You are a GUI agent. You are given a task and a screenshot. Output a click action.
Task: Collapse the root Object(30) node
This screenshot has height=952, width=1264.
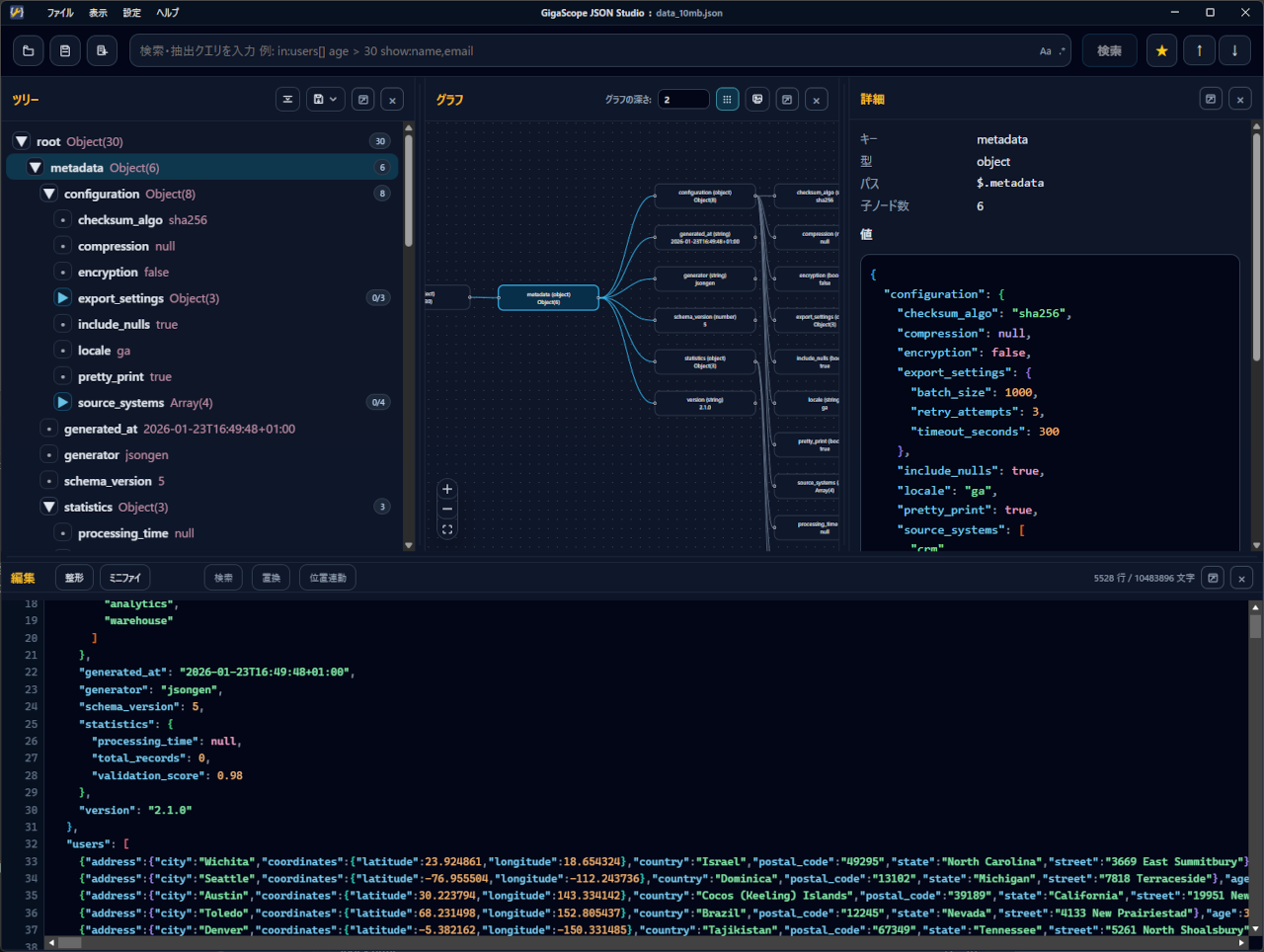click(22, 141)
